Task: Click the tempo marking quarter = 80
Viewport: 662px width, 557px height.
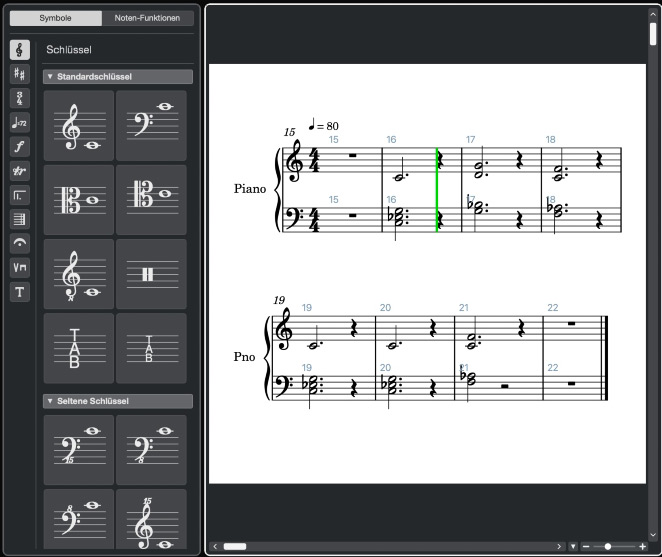Action: pyautogui.click(x=323, y=125)
